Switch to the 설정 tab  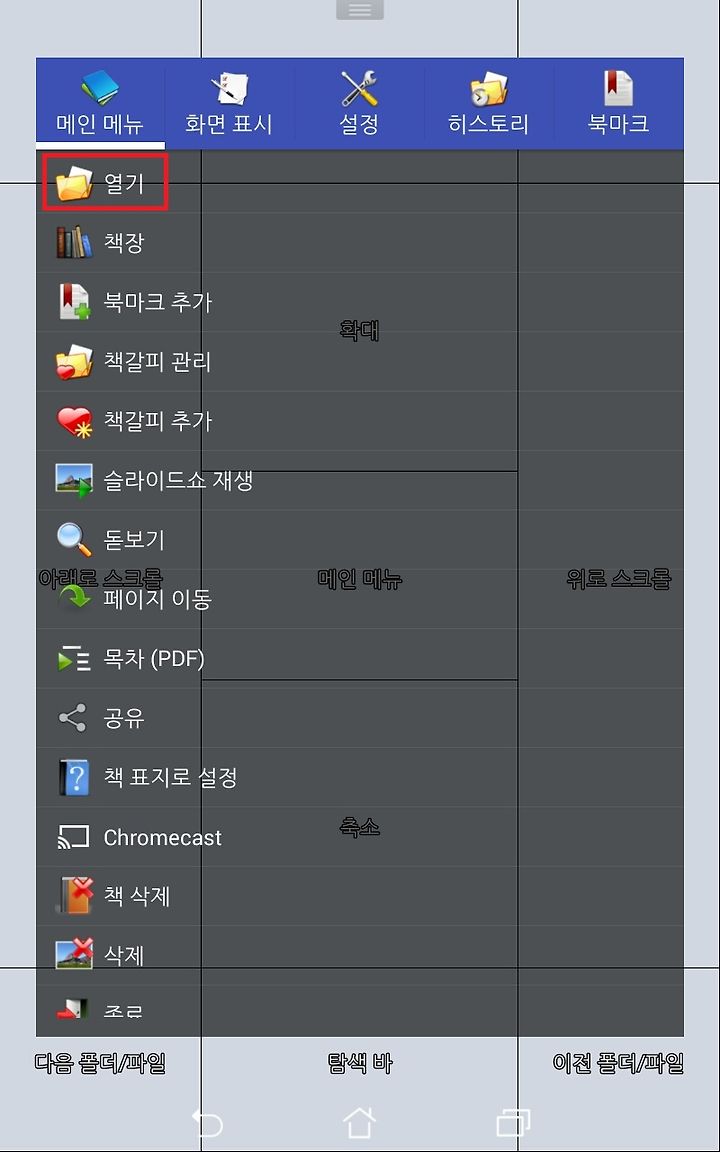359,104
